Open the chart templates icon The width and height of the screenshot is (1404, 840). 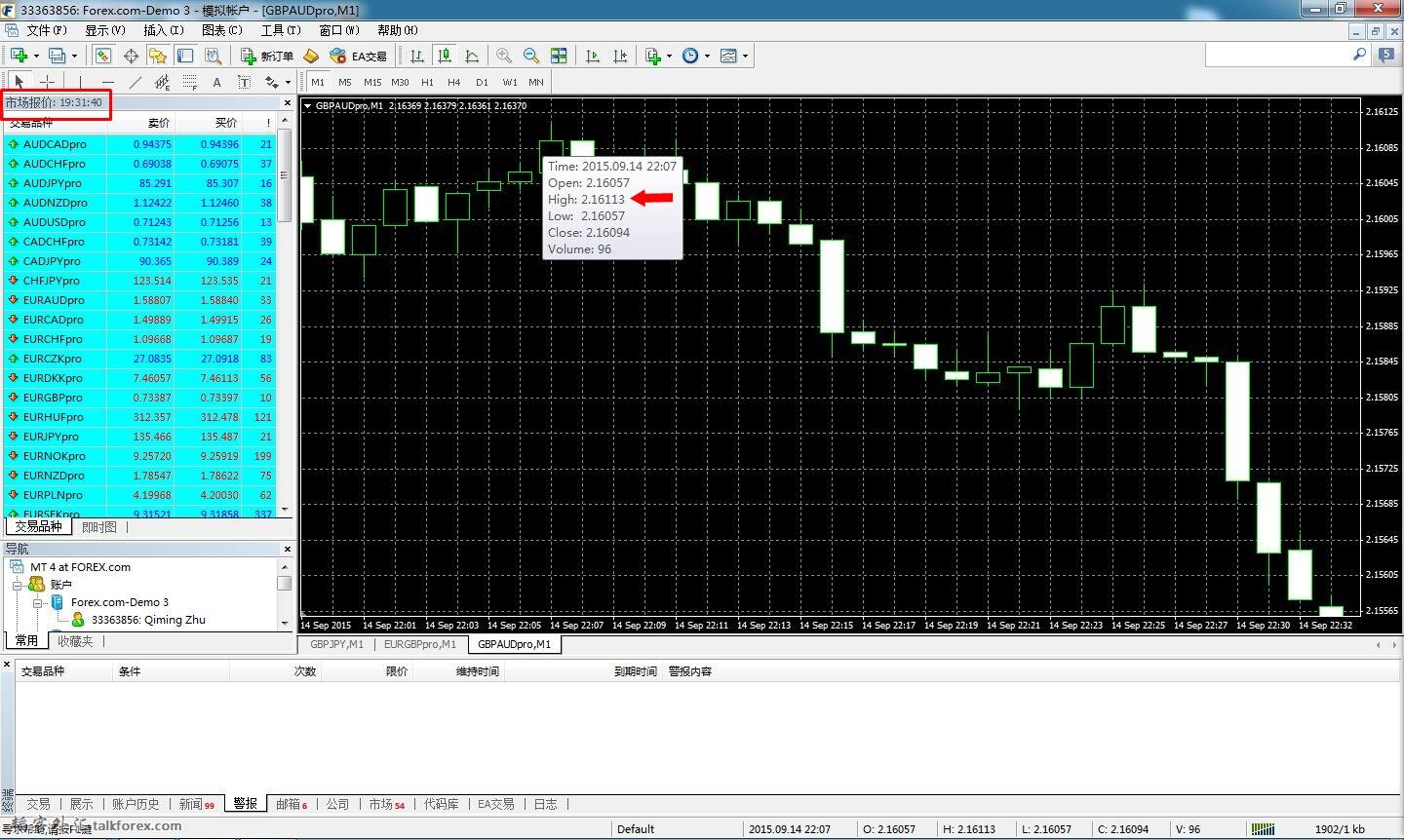pos(728,56)
